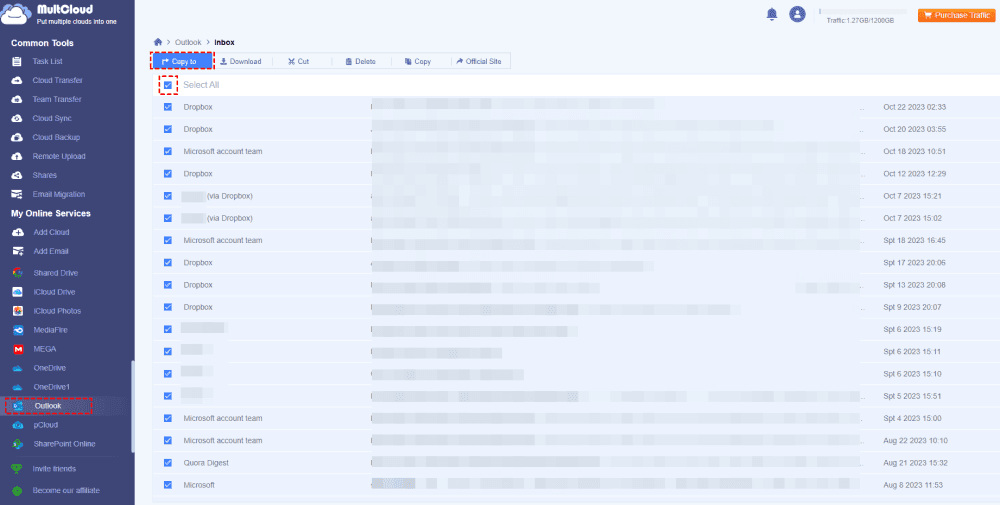Open Team Transfer tool
This screenshot has height=505, width=1000.
point(57,99)
